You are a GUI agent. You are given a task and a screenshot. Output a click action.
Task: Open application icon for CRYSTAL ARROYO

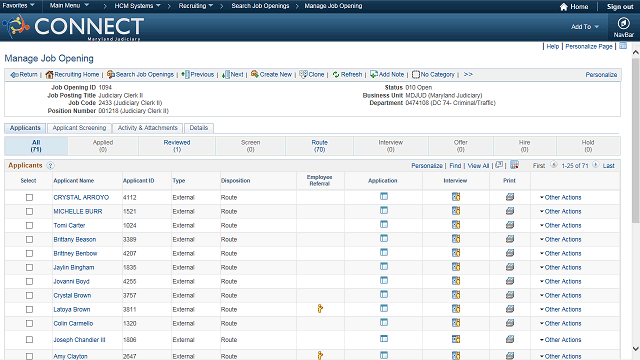(x=384, y=197)
